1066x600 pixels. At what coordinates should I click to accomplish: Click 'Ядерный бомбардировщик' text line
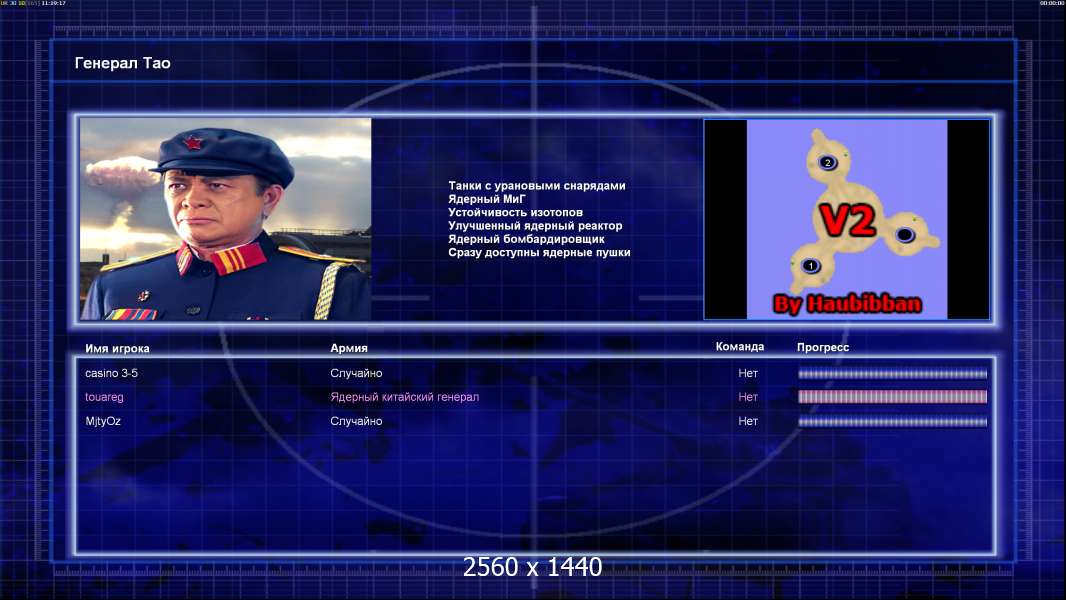click(x=526, y=239)
